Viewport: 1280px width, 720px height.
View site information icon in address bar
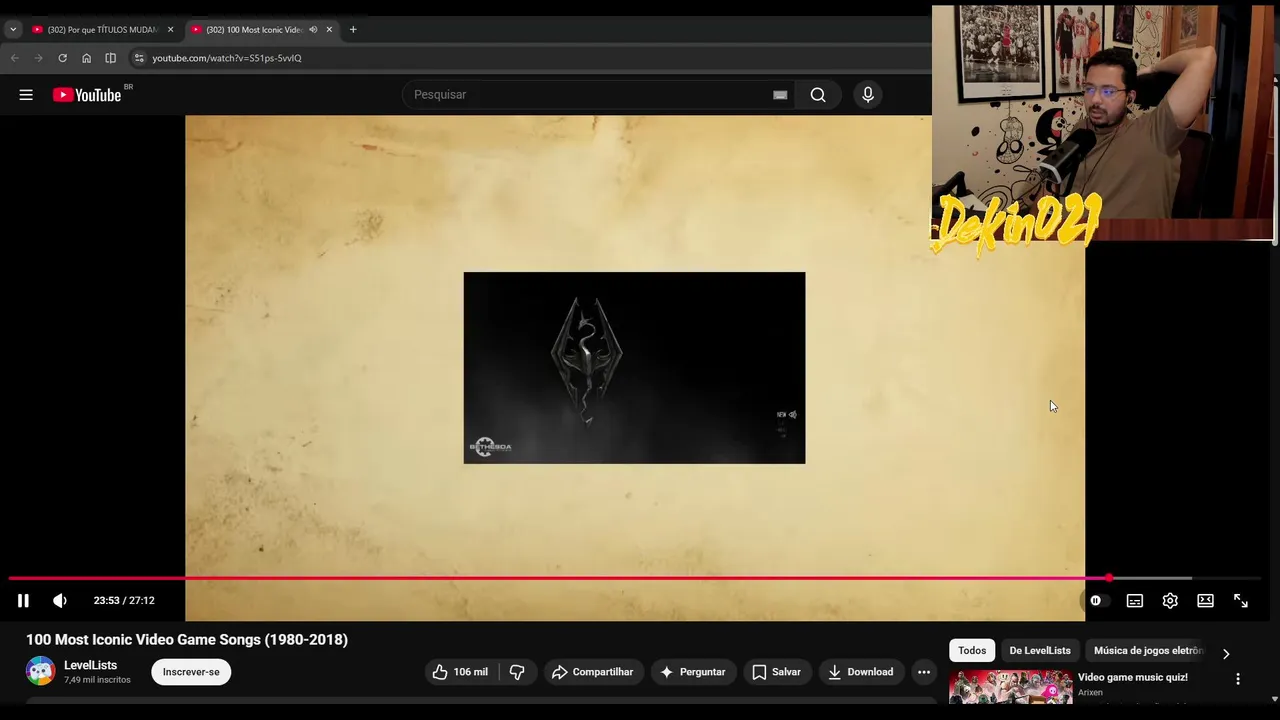click(139, 58)
